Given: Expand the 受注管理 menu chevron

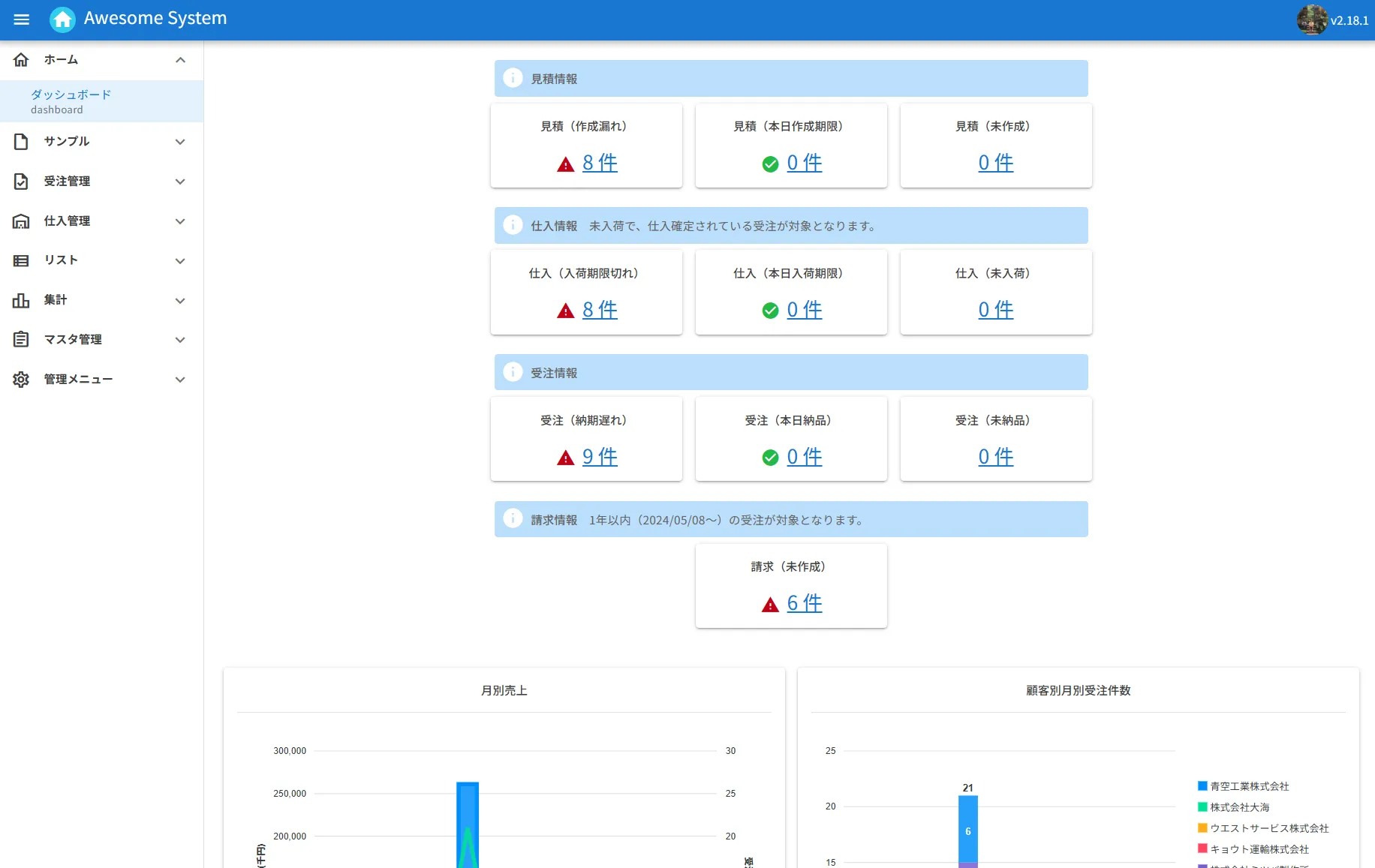Looking at the screenshot, I should point(180,182).
